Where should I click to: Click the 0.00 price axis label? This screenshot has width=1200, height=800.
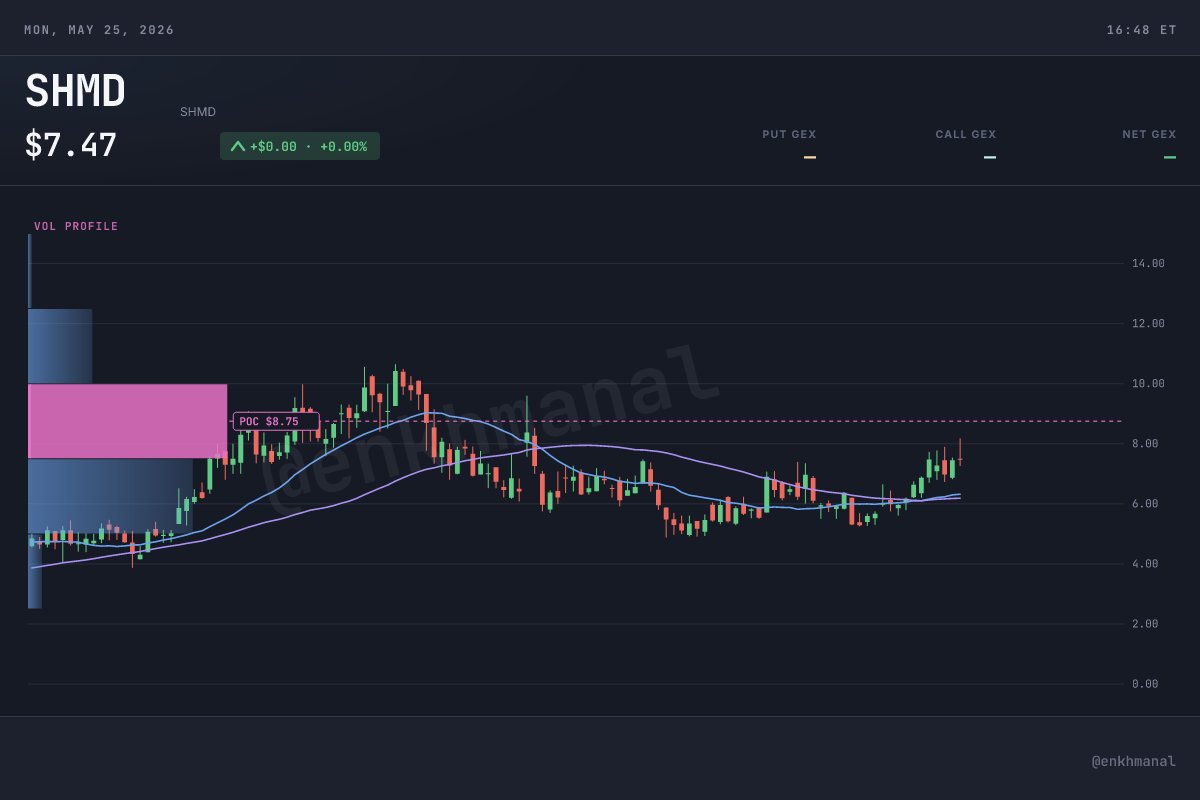(1145, 683)
